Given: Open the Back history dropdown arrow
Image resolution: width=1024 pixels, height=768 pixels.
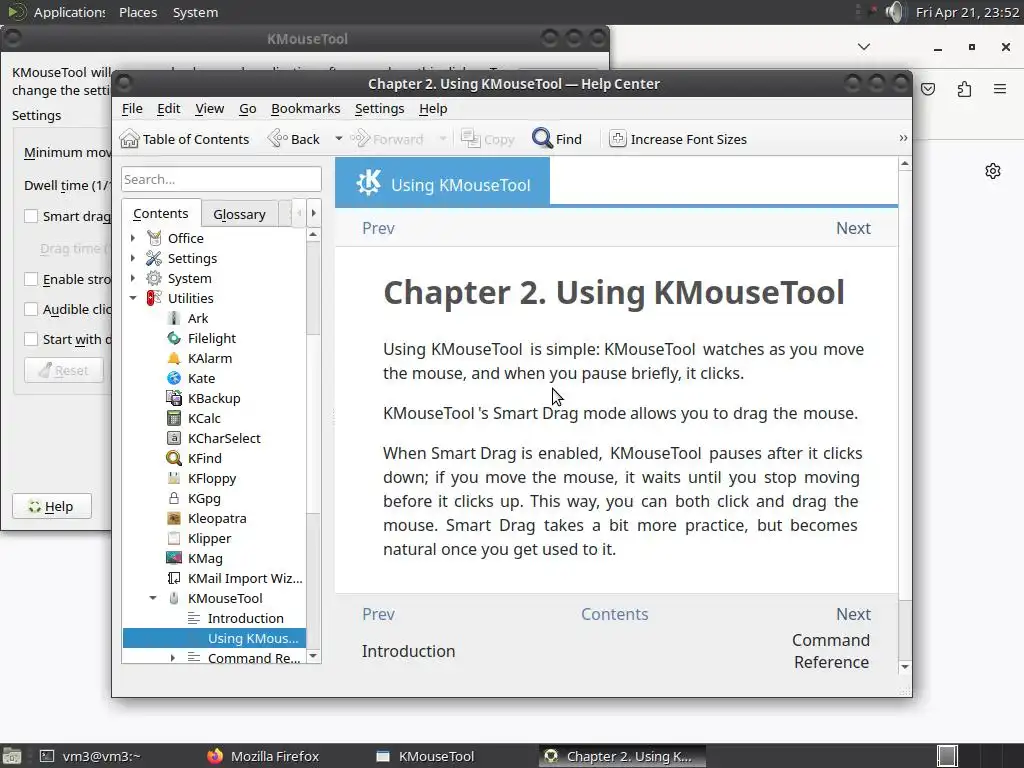Looking at the screenshot, I should pos(339,139).
